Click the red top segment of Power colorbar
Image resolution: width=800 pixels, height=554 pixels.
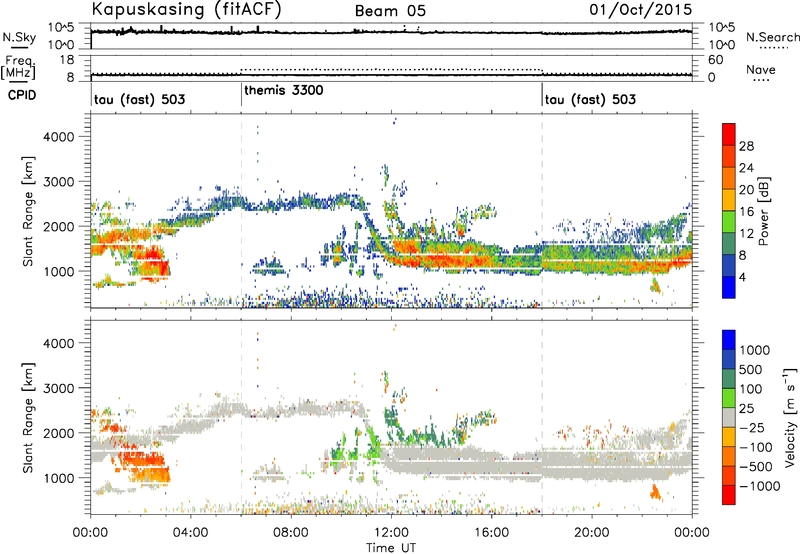coord(729,134)
